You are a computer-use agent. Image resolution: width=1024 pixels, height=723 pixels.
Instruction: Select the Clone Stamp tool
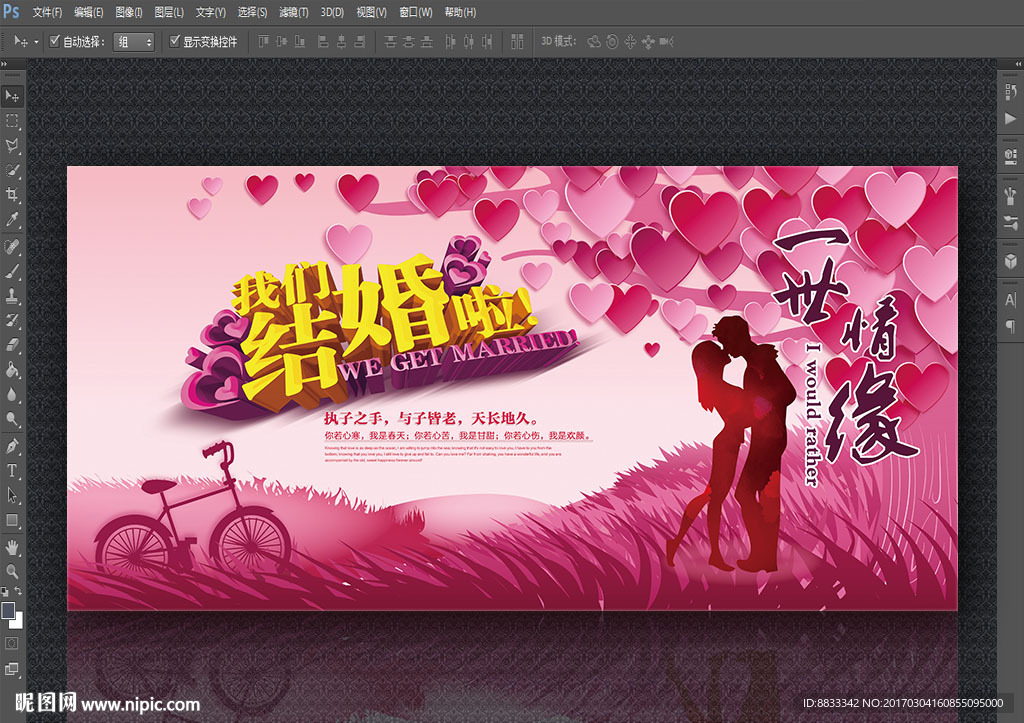pos(12,296)
